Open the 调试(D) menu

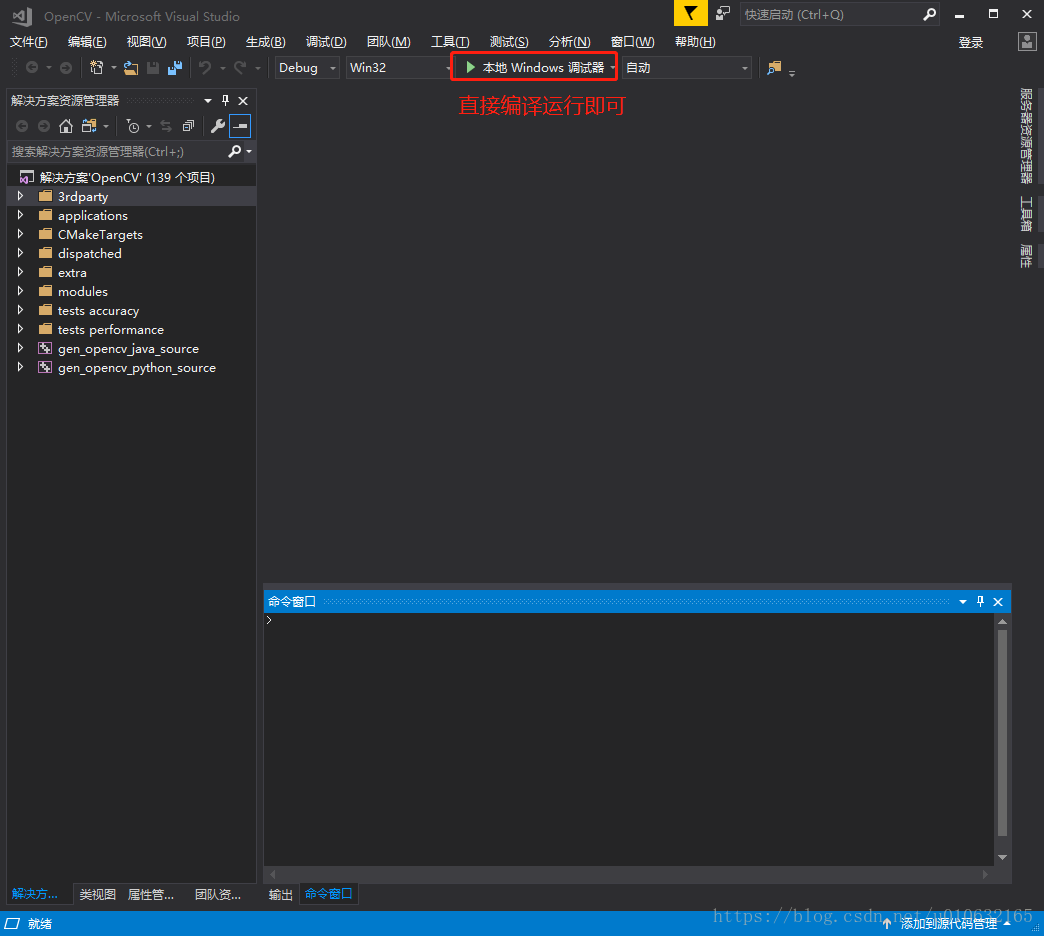[326, 42]
